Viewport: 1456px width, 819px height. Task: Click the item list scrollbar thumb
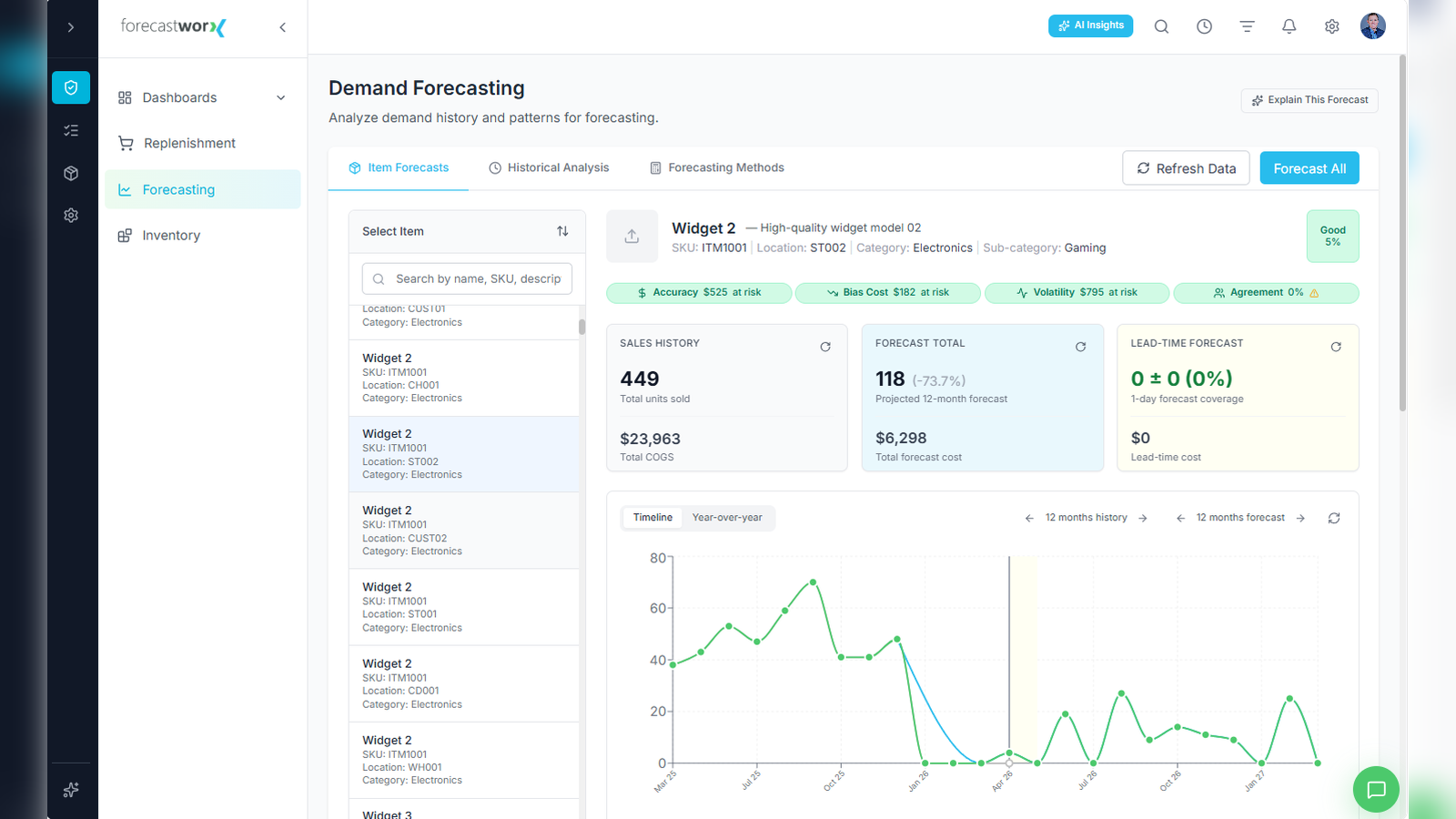point(581,327)
